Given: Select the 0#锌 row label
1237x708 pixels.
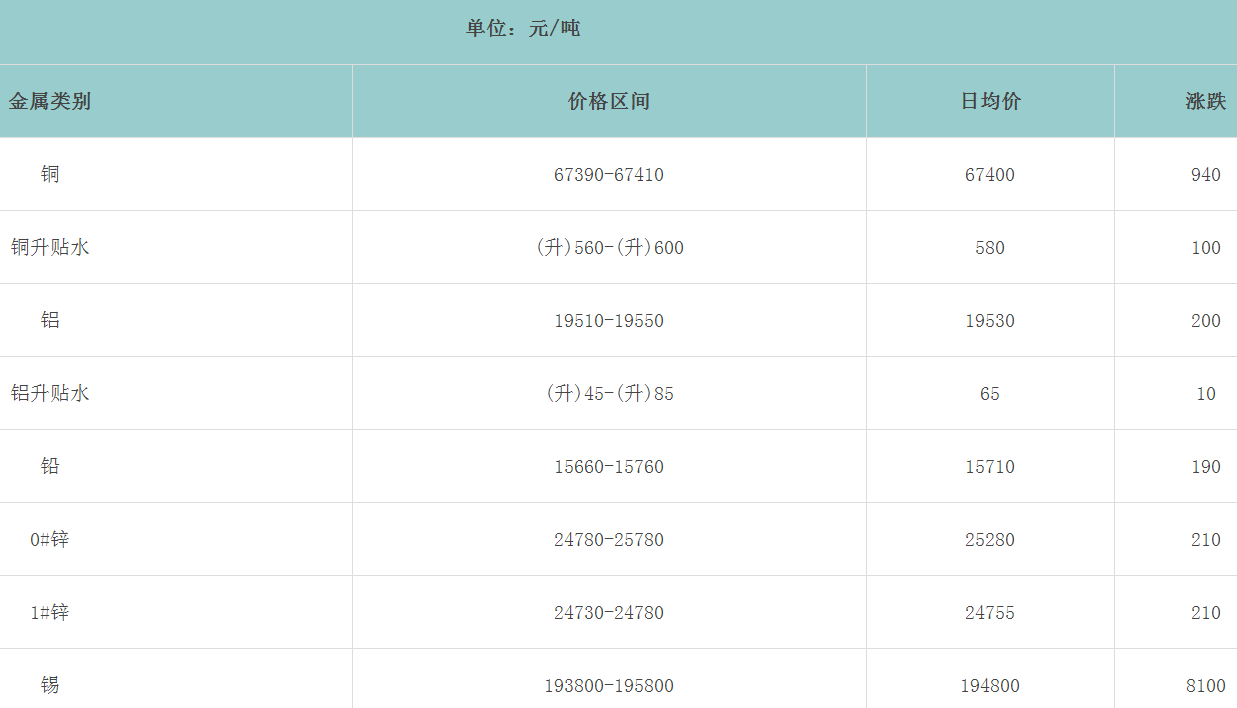Looking at the screenshot, I should (50, 539).
